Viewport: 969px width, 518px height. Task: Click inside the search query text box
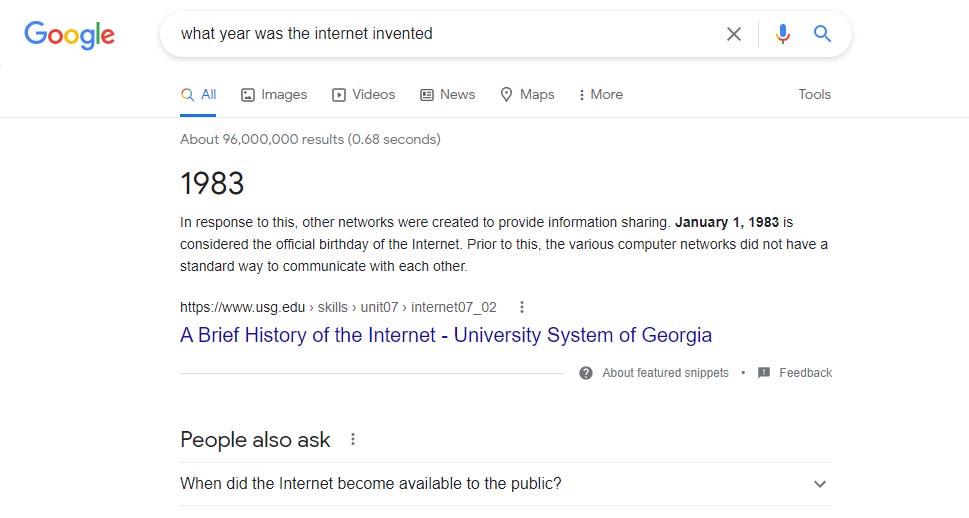coord(440,34)
